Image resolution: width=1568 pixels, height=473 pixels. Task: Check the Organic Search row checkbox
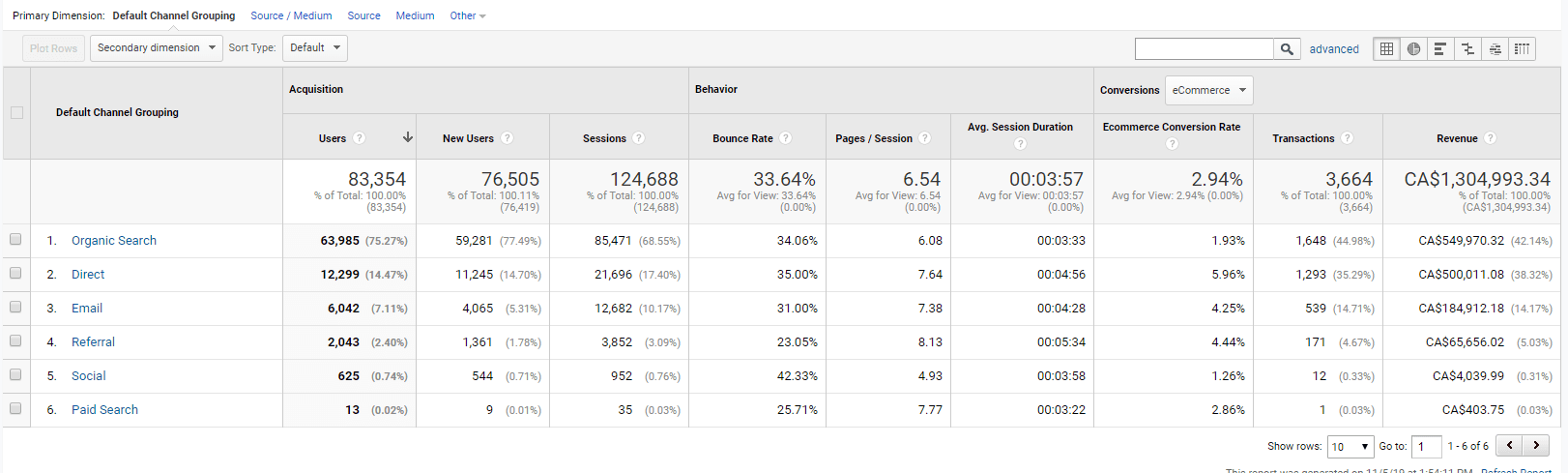click(x=15, y=239)
